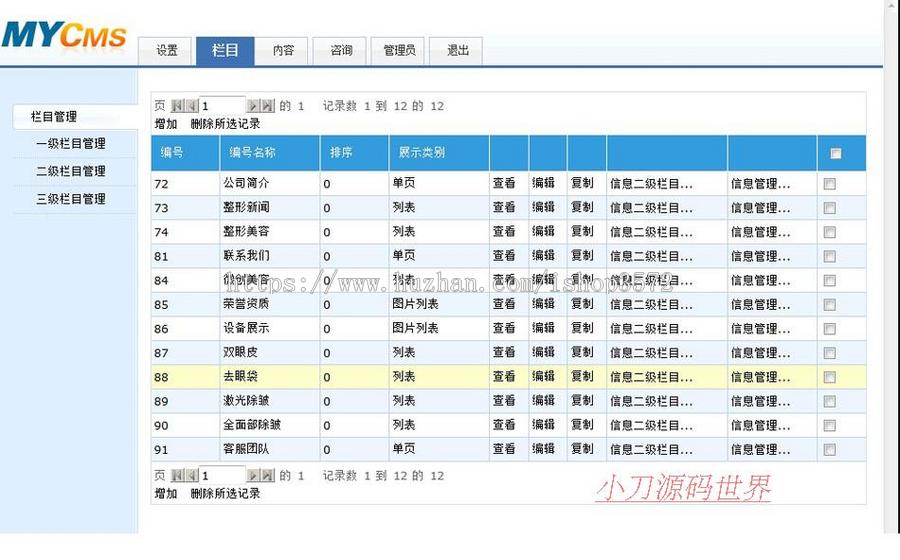The width and height of the screenshot is (900, 560).
Task: Click 增加 link above the table
Action: pyautogui.click(x=166, y=124)
